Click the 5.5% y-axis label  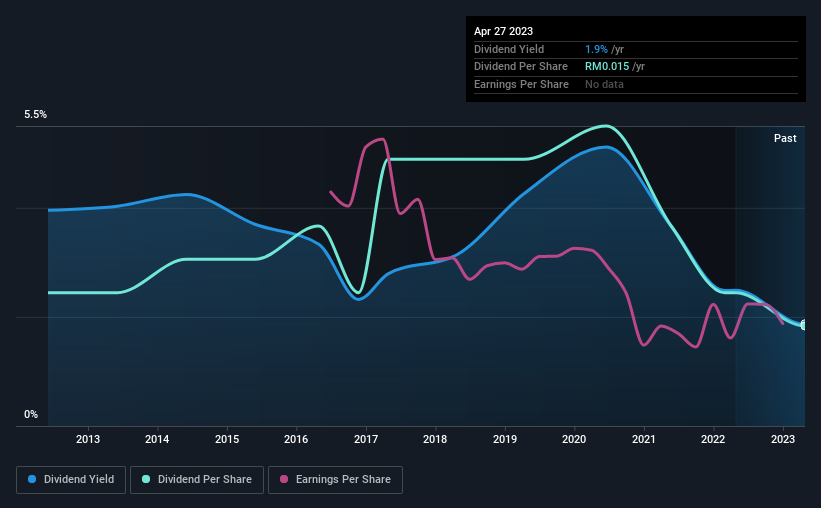click(x=35, y=115)
